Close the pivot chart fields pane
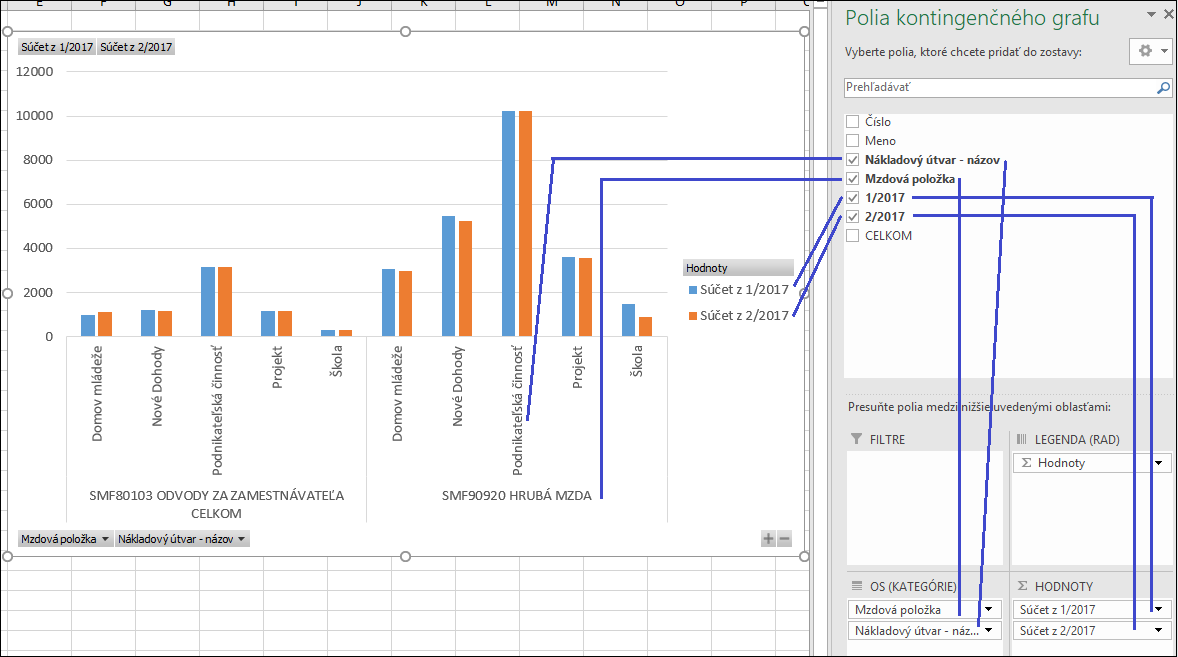Screen dimensions: 1178x657 pyautogui.click(x=1168, y=14)
